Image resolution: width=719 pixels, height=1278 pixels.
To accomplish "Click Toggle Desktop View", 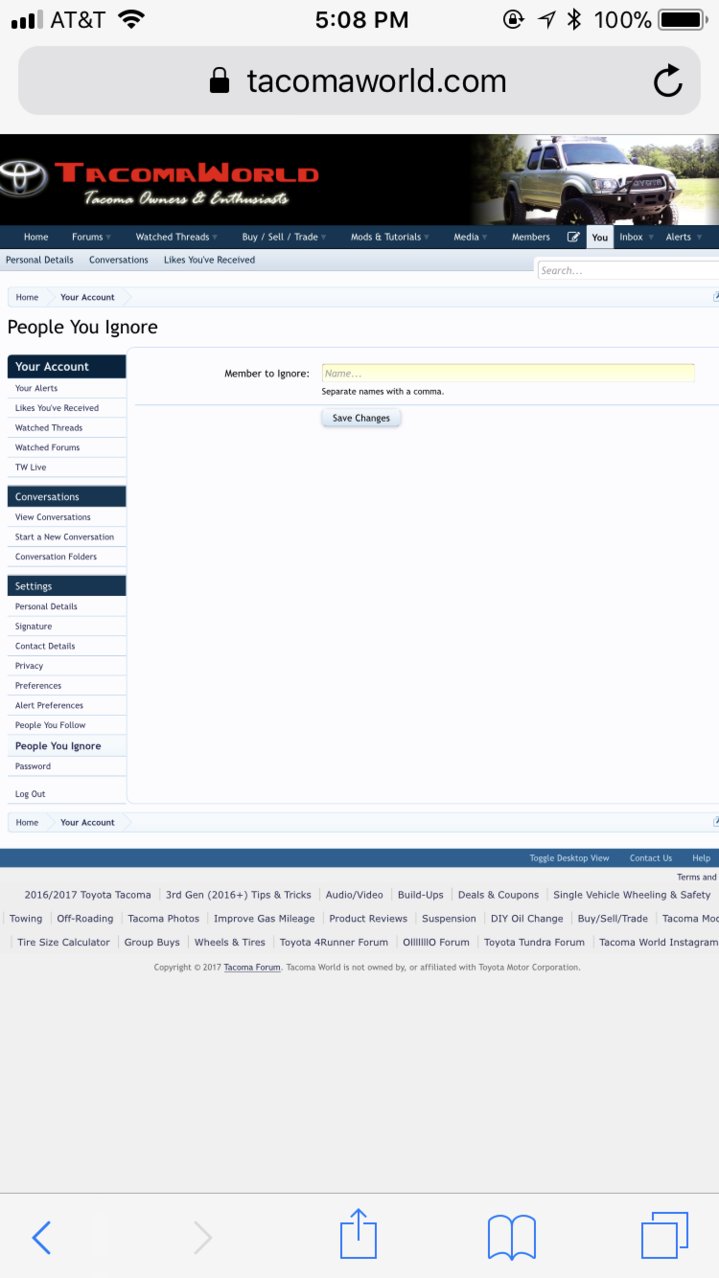I will (569, 858).
